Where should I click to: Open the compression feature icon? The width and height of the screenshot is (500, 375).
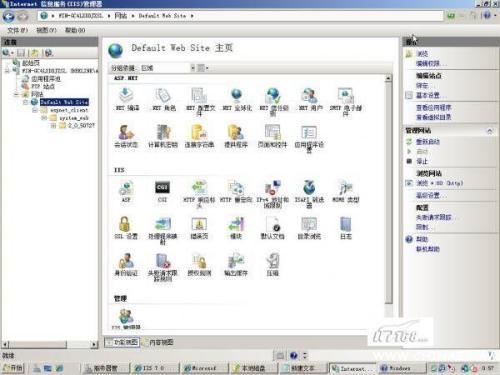click(x=273, y=261)
